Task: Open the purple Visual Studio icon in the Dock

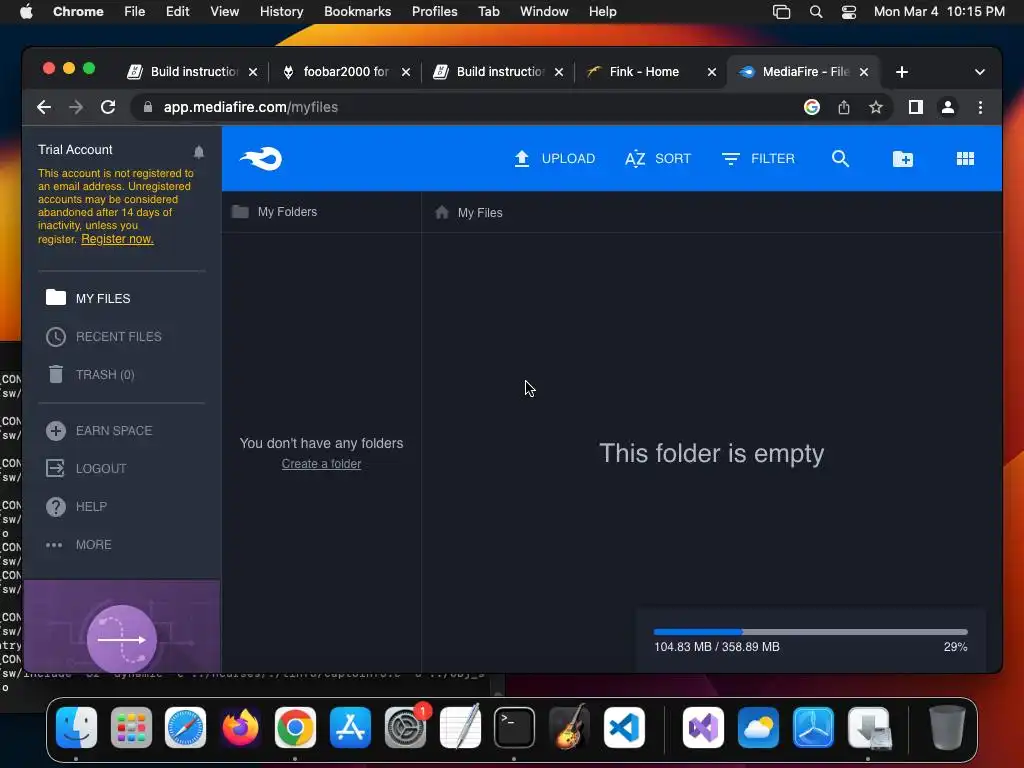Action: tap(703, 728)
